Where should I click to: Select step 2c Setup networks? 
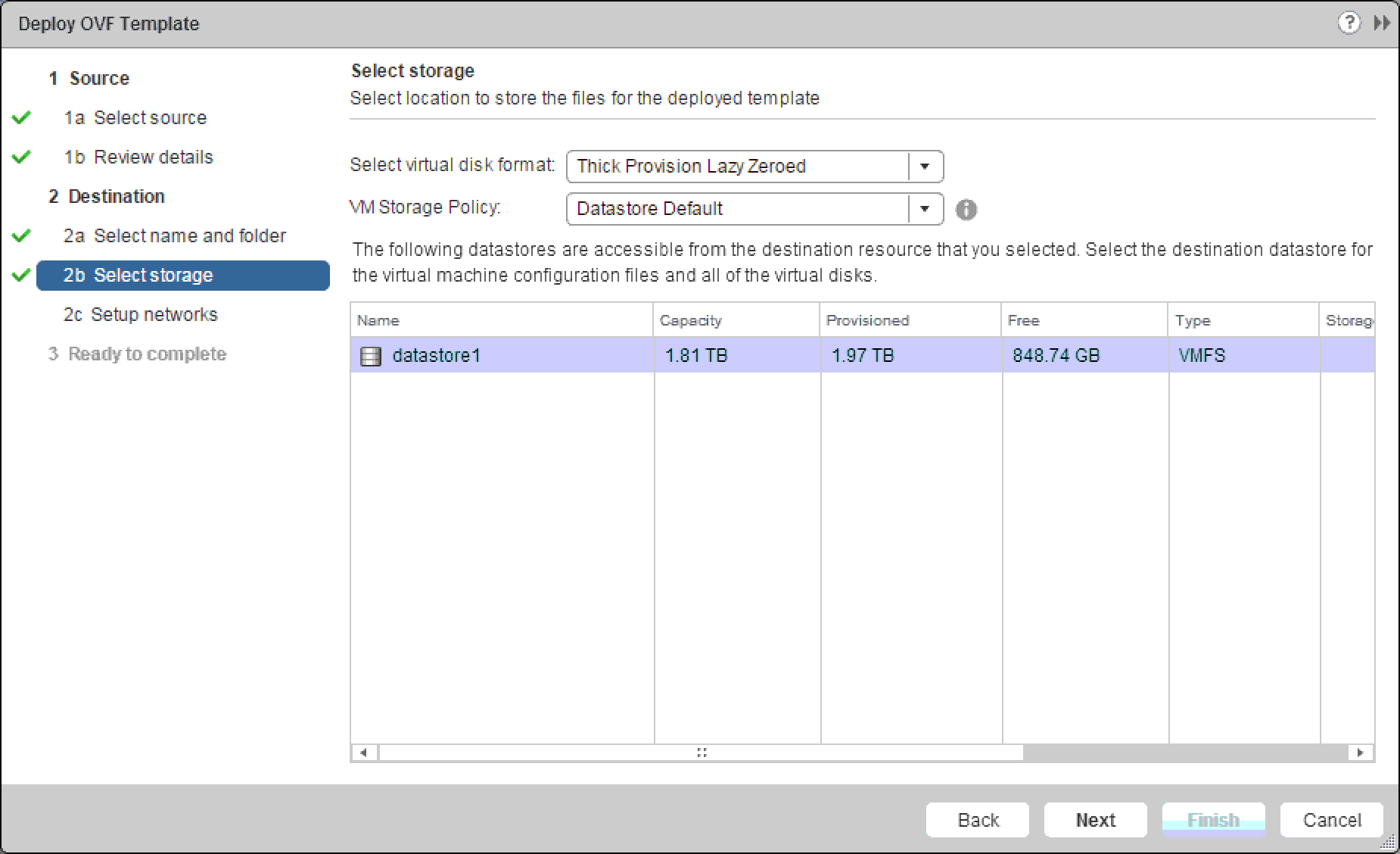[x=154, y=315]
